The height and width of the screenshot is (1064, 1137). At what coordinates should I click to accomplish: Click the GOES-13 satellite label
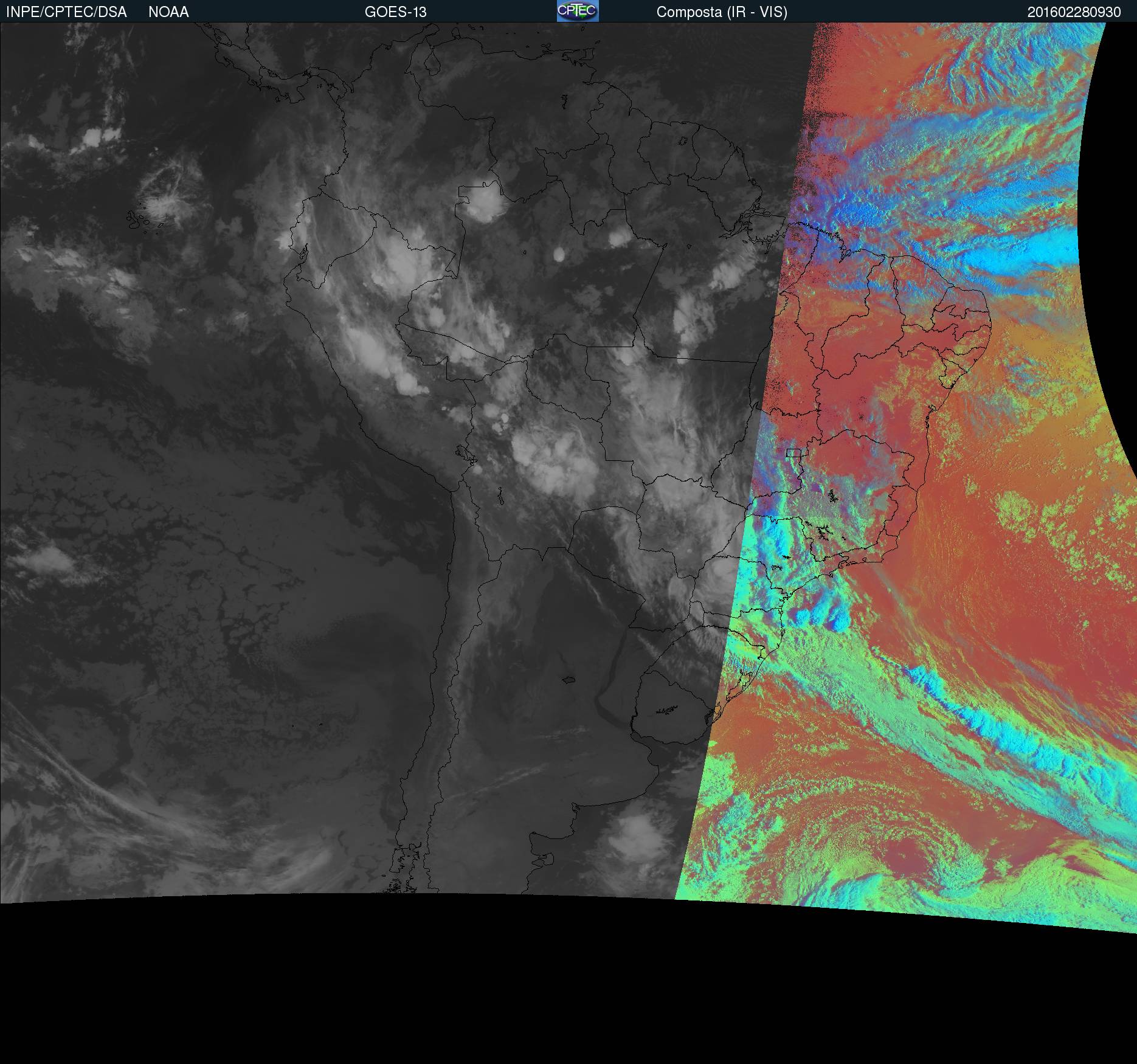click(396, 12)
